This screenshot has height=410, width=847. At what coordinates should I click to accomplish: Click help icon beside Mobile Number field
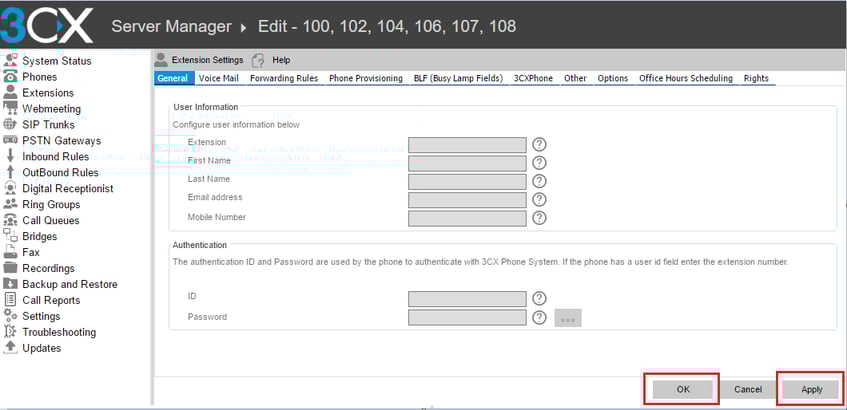(x=539, y=218)
